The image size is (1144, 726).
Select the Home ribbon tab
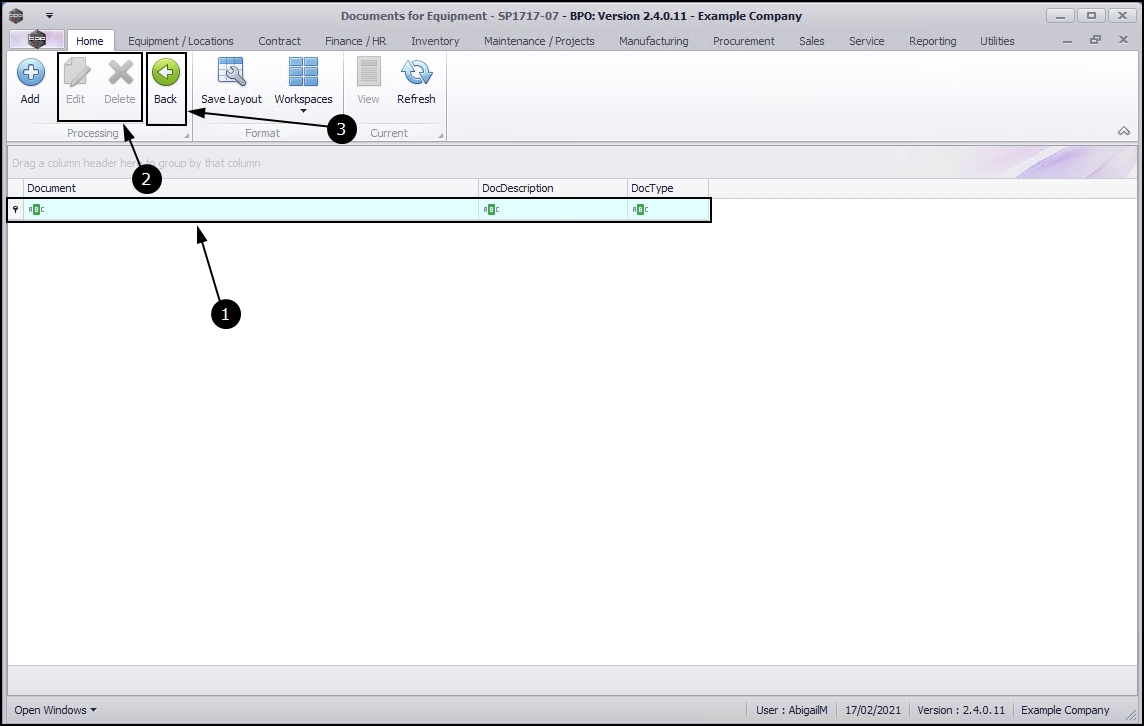pyautogui.click(x=90, y=41)
